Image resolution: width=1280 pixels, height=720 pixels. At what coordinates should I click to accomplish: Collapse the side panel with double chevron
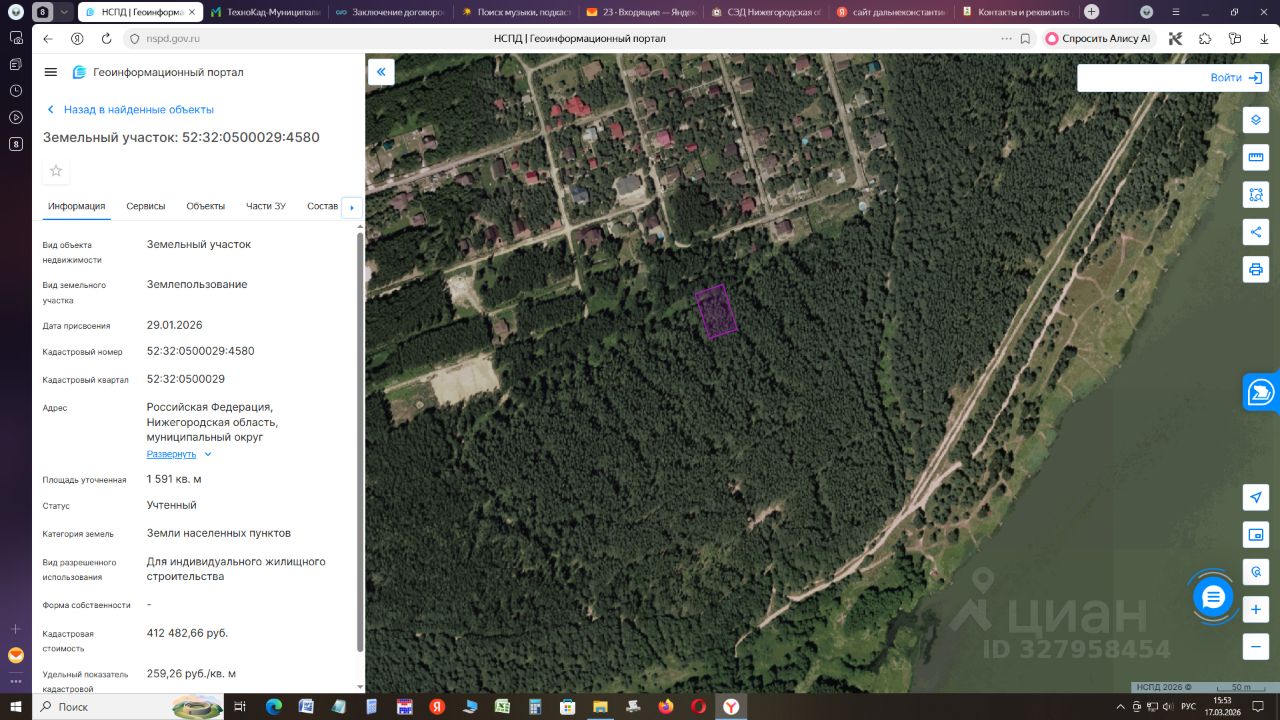point(381,72)
